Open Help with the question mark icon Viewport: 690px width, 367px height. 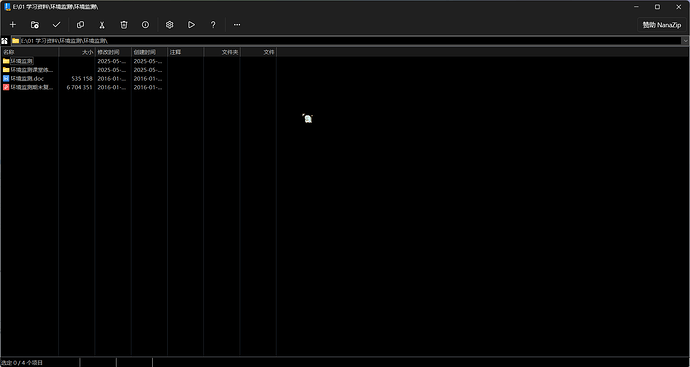tap(213, 25)
